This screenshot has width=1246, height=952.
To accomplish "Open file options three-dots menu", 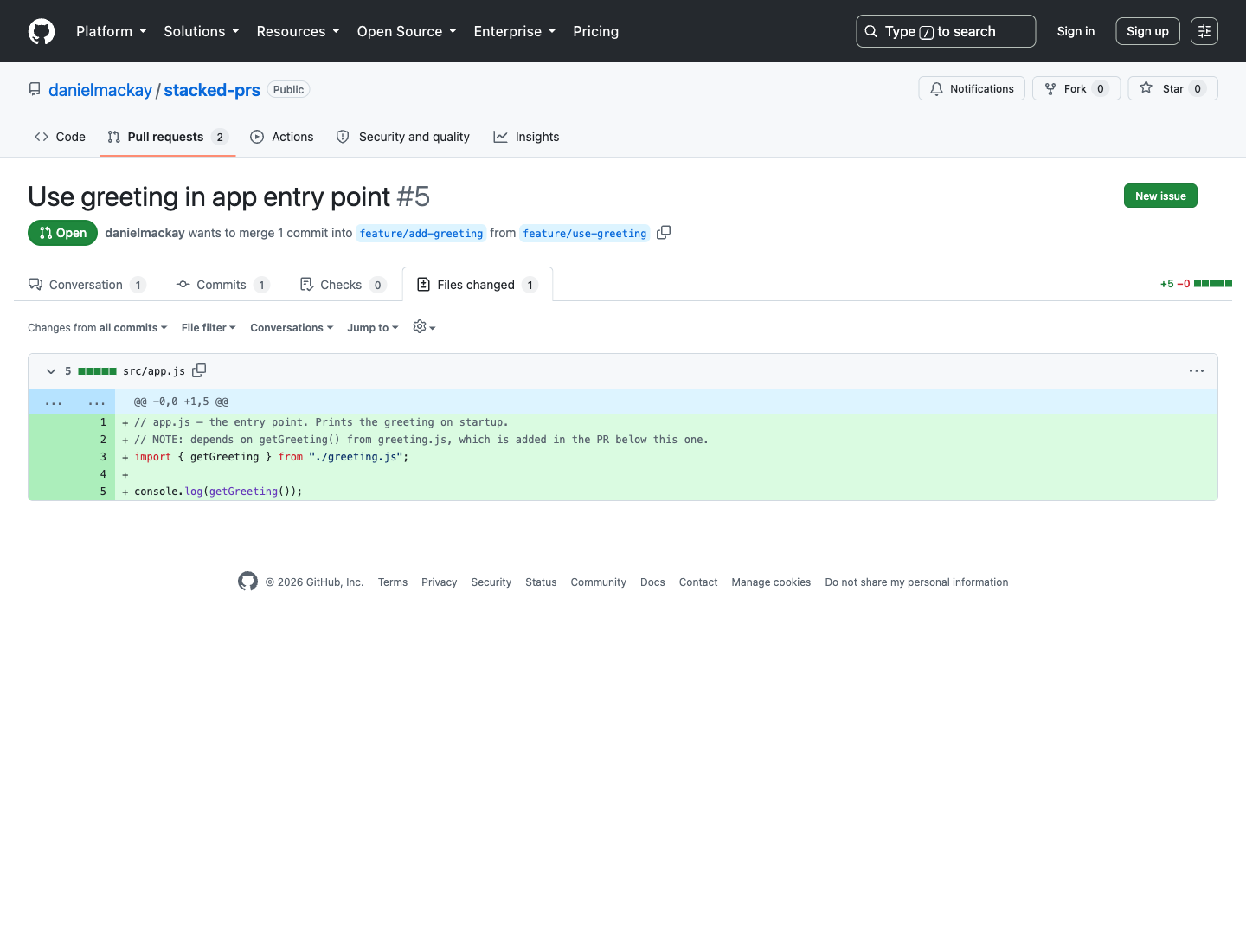I will coord(1197,371).
